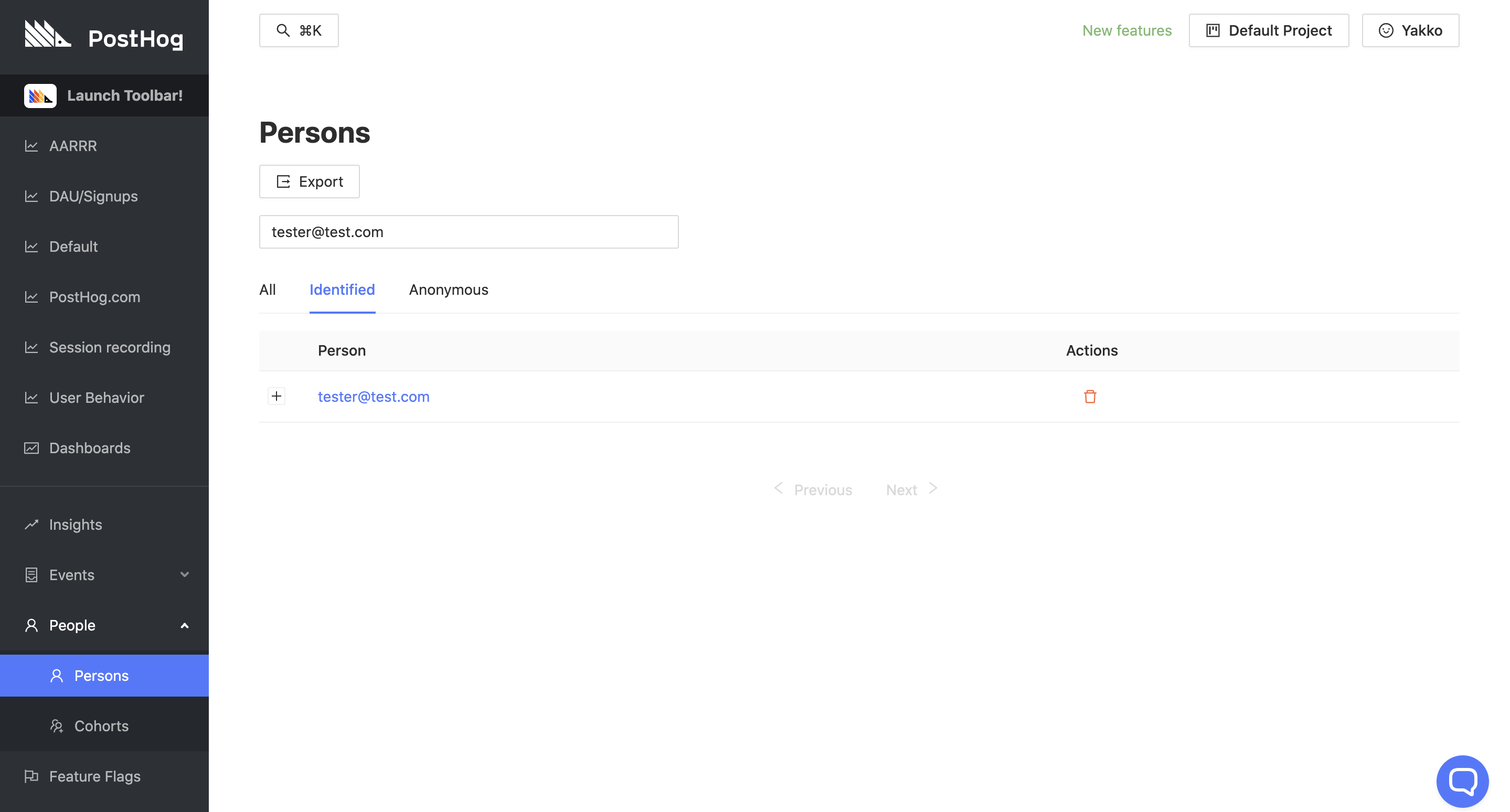Viewport: 1510px width, 812px height.
Task: Open the command palette search button
Action: 299,30
